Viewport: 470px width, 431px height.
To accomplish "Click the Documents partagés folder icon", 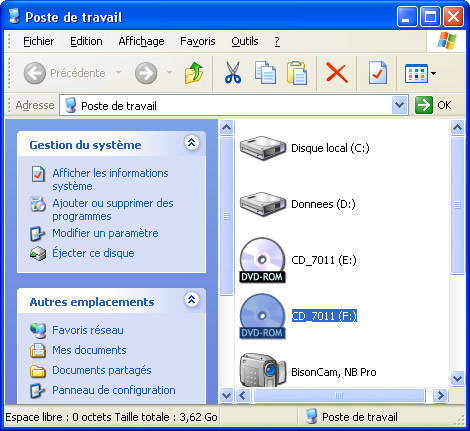I will (38, 371).
